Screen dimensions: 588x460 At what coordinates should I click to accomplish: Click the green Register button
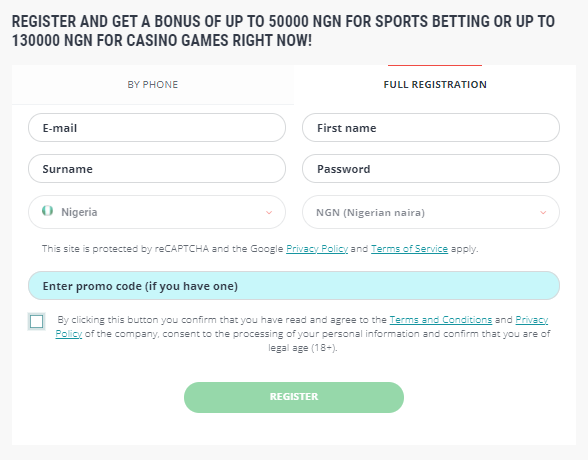pyautogui.click(x=294, y=397)
